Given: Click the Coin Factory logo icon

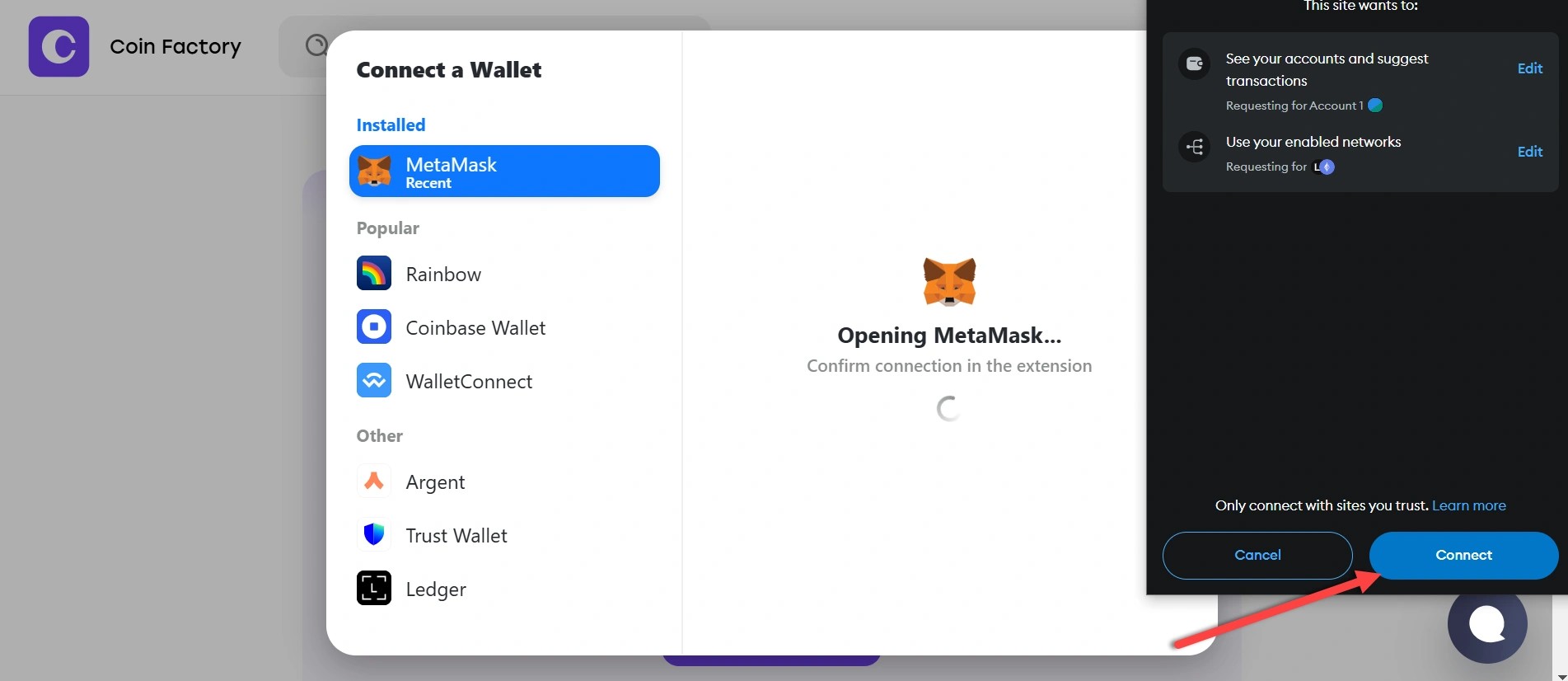Looking at the screenshot, I should [x=59, y=46].
